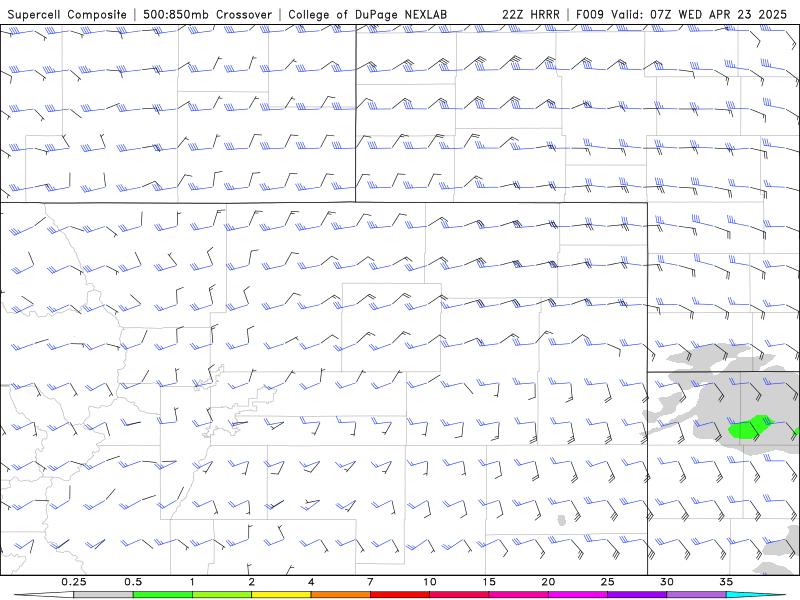The height and width of the screenshot is (600, 800).
Task: Click the magenta 20–25 legend segment
Action: (x=578, y=595)
